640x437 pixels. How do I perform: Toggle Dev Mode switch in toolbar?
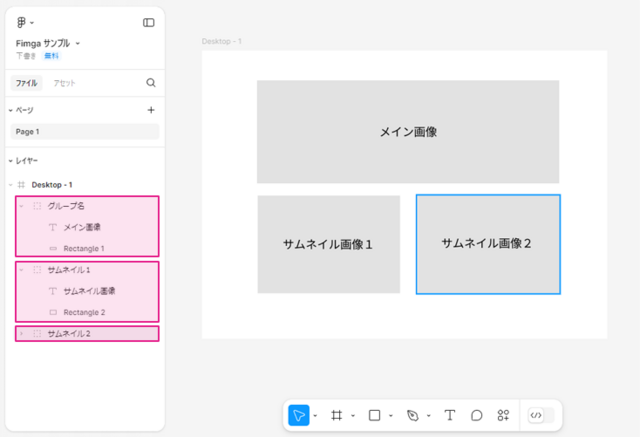(x=541, y=415)
